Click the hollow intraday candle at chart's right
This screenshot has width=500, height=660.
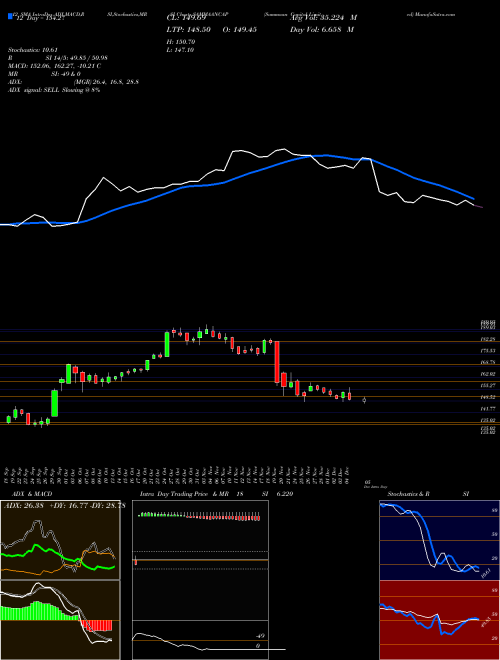coord(364,400)
